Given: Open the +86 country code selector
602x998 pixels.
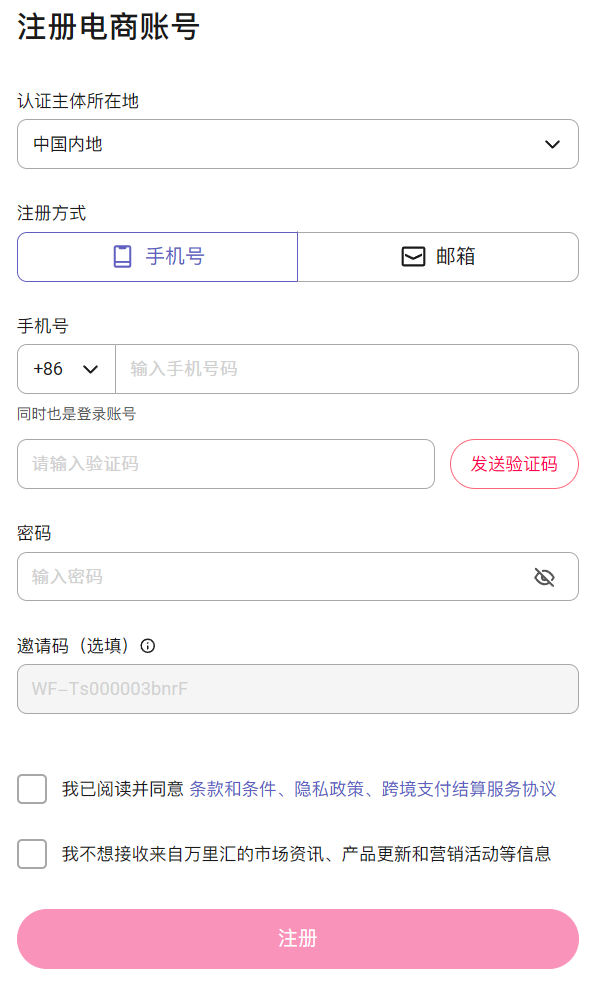Looking at the screenshot, I should [x=66, y=369].
